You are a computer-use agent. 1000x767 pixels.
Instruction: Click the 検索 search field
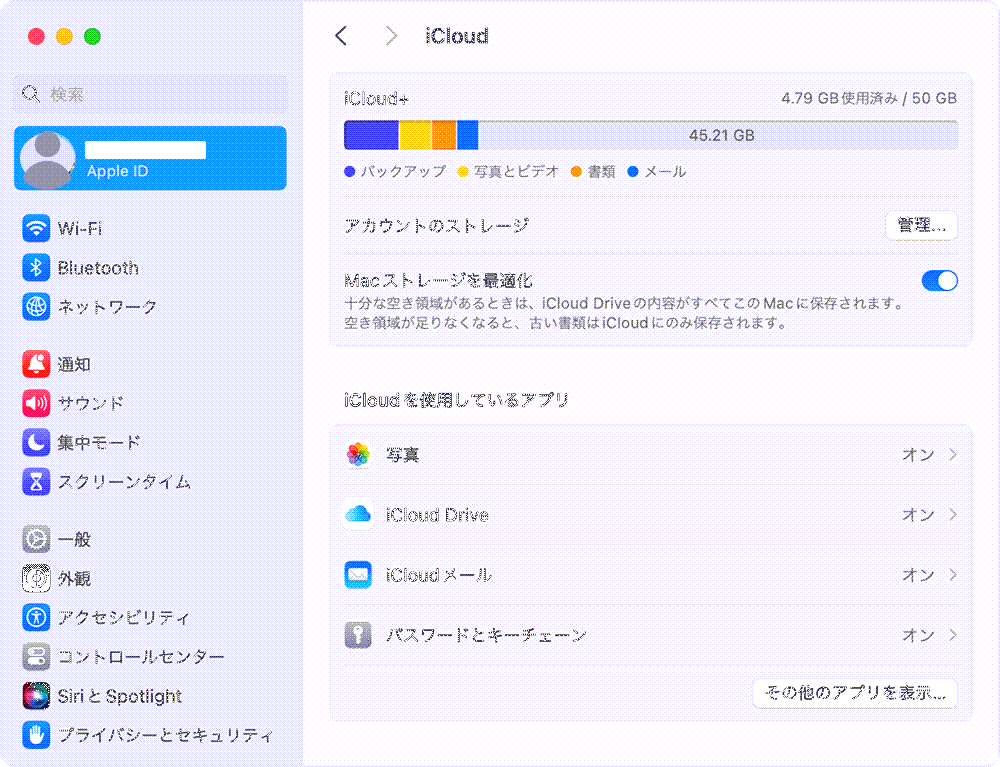click(151, 94)
